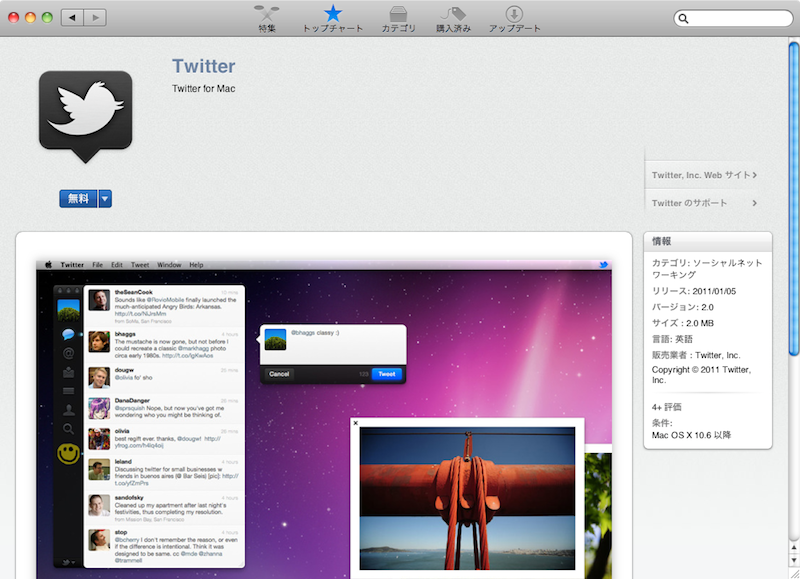Click the 無料 free download button
800x579 pixels.
tap(78, 198)
